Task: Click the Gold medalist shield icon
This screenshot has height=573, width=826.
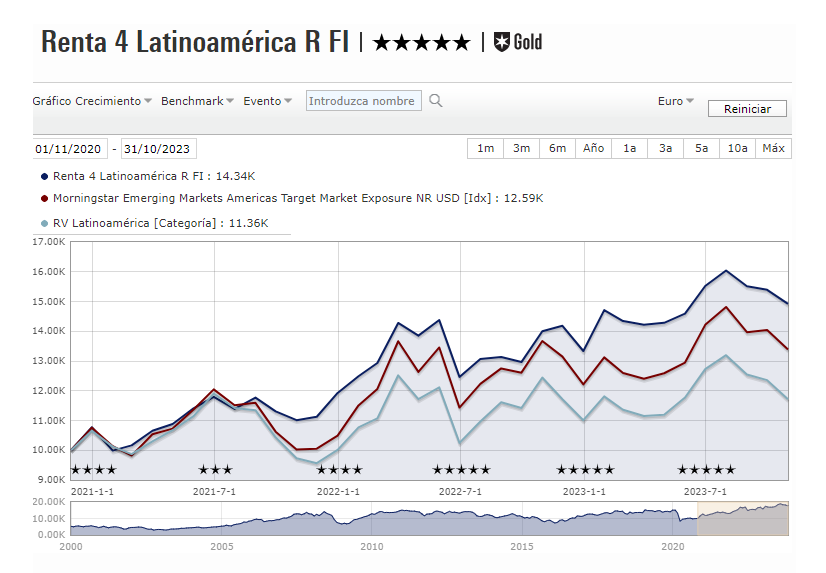Action: coord(502,42)
